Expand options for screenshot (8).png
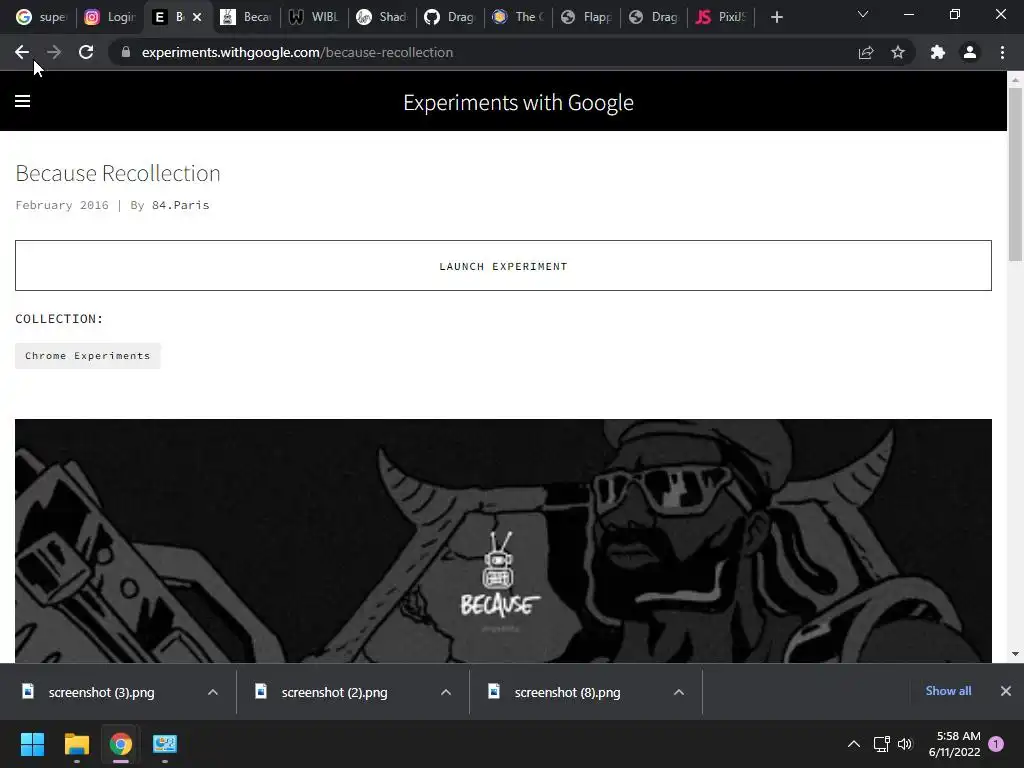Image resolution: width=1024 pixels, height=768 pixels. tap(679, 692)
